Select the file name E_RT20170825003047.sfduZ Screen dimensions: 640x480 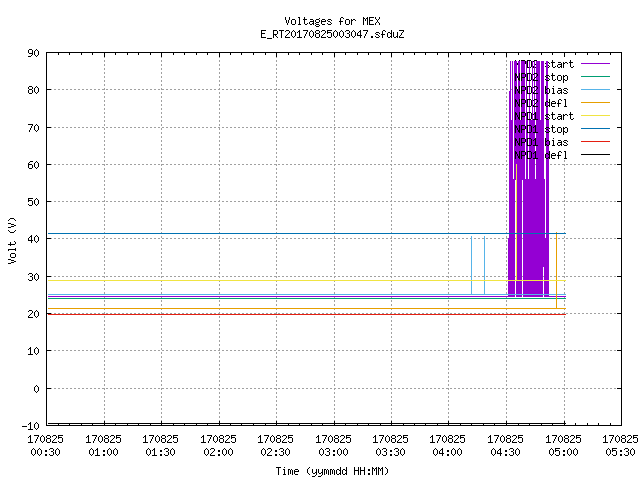332,34
